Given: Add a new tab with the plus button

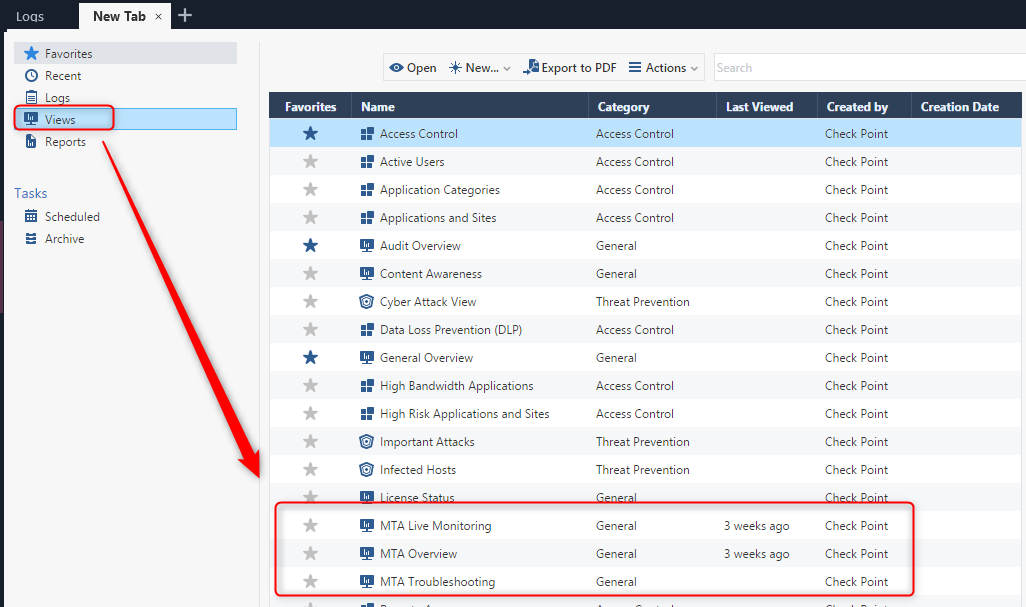Looking at the screenshot, I should 185,15.
